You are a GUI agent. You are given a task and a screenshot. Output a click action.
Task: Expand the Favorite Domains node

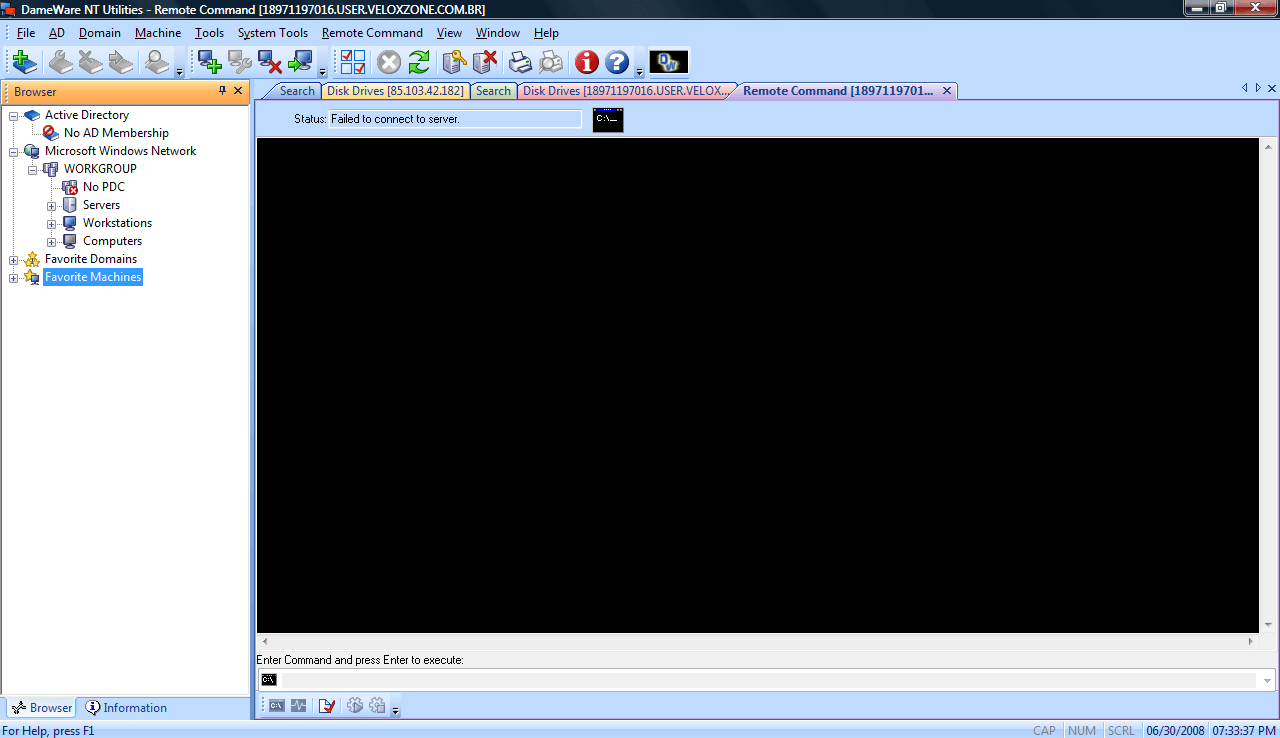coord(14,259)
